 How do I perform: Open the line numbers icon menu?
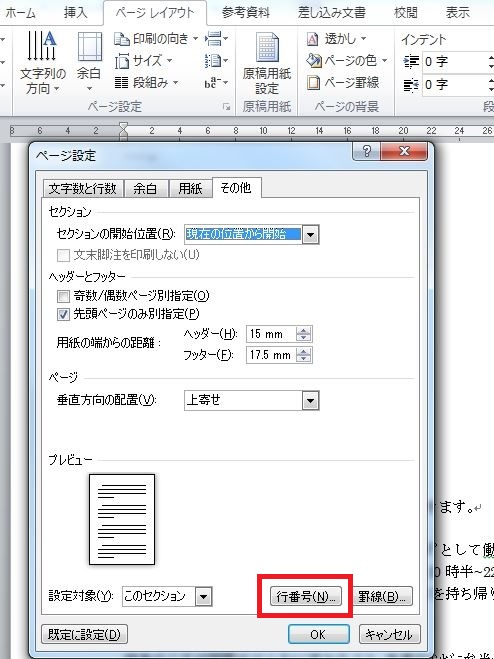tap(216, 61)
